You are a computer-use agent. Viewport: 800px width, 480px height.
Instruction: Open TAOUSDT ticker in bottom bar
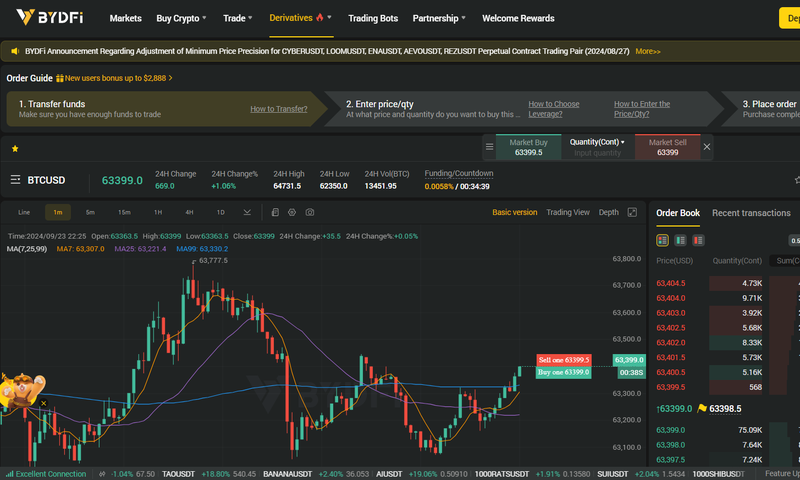tap(179, 474)
